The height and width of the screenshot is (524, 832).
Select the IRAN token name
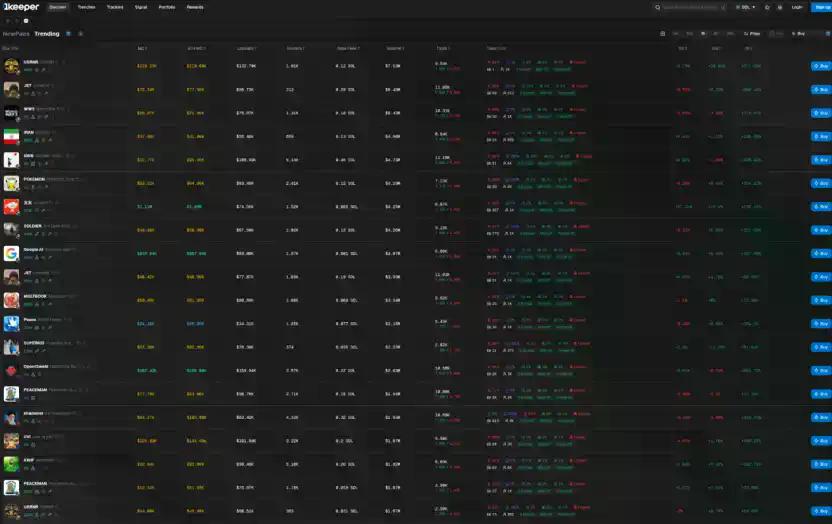coord(29,132)
